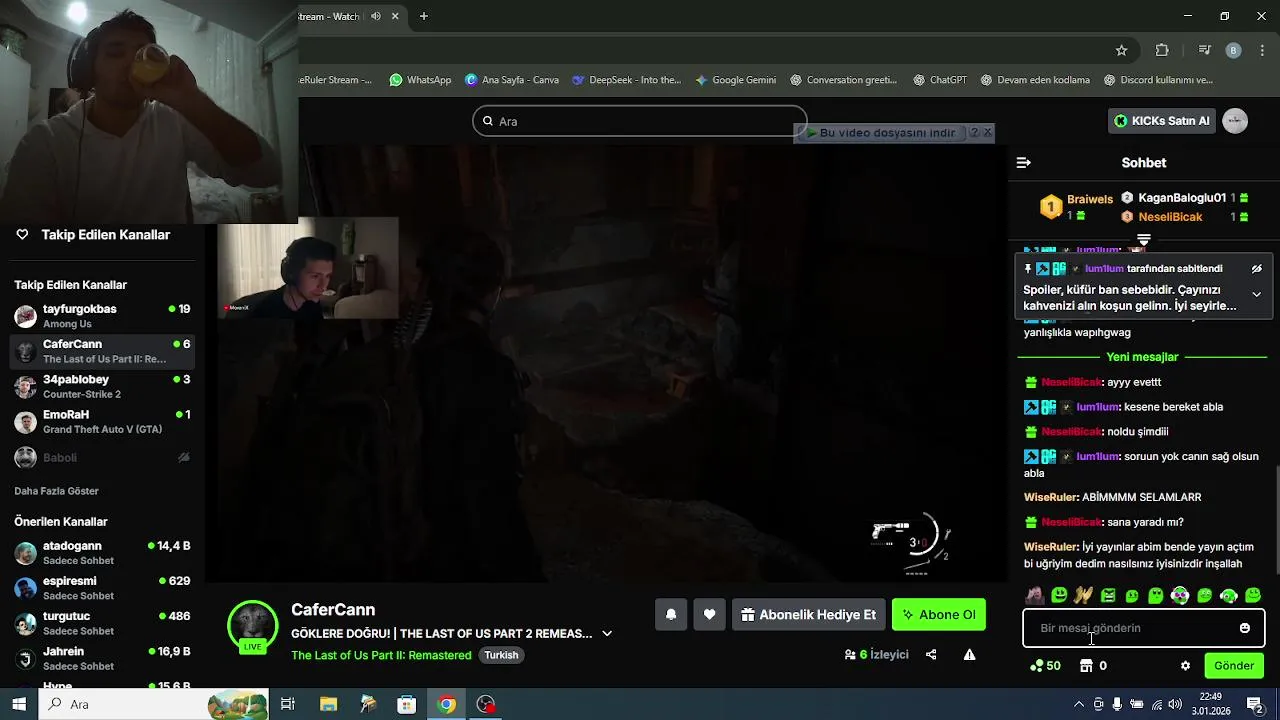This screenshot has height=720, width=1280.
Task: Open recommended channel Jahrein
Action: tap(102, 658)
